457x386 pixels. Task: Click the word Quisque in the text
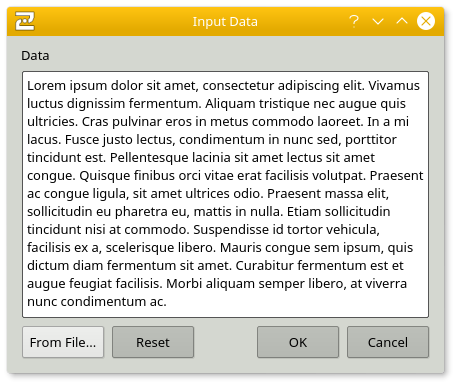(105, 176)
